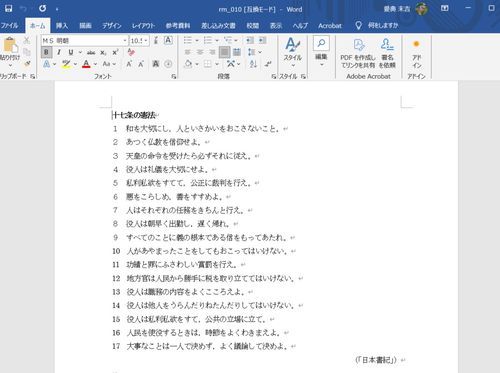
Task: Click the Request Signature button
Action: [387, 53]
